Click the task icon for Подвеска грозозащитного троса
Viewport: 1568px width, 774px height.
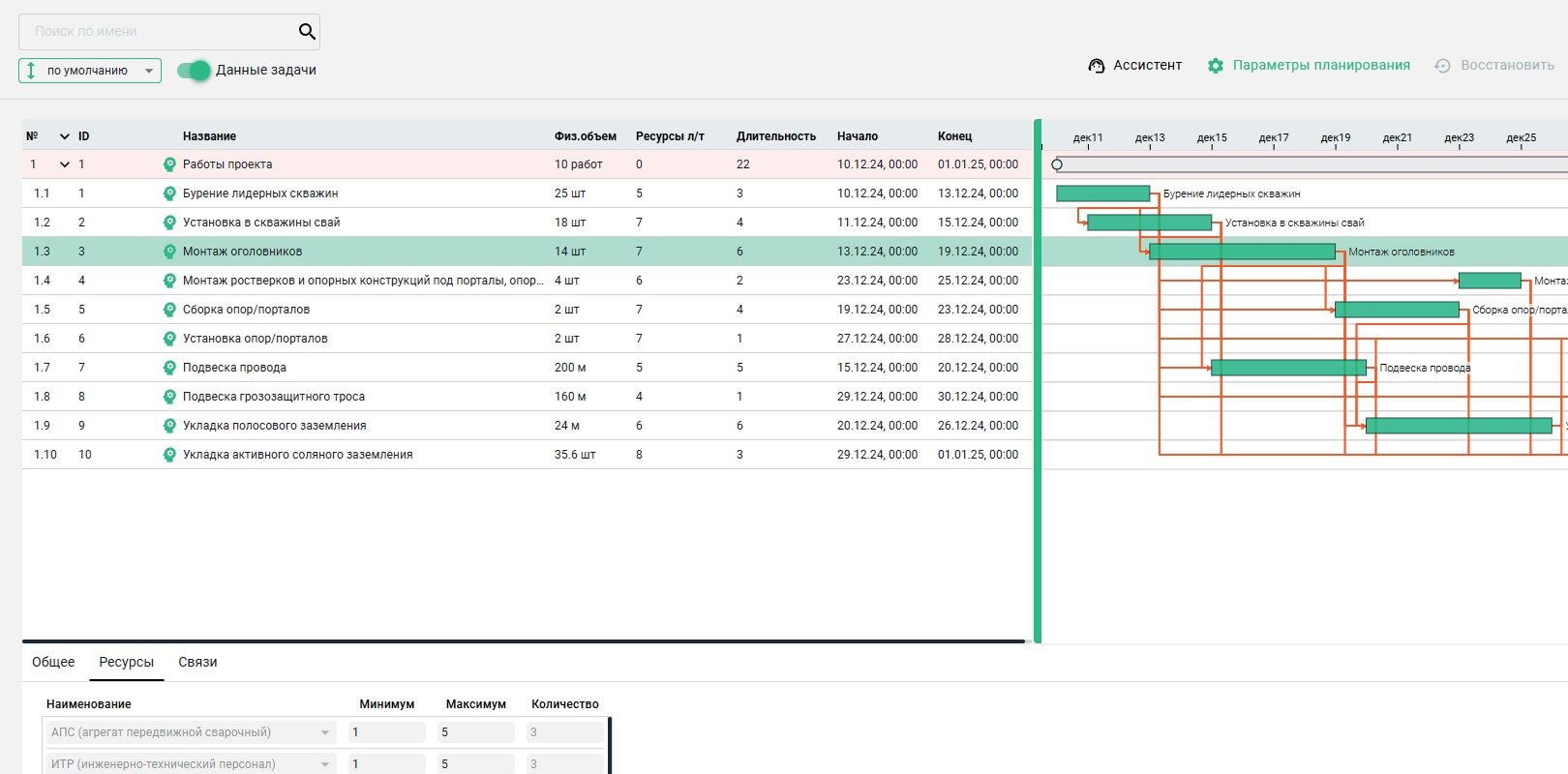point(169,397)
